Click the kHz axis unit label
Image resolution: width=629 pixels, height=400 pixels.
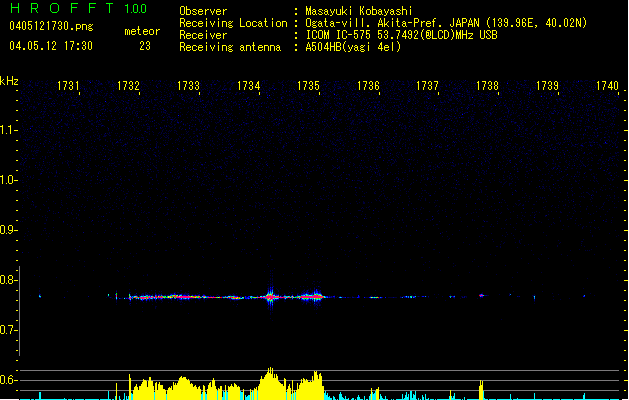(x=9, y=81)
